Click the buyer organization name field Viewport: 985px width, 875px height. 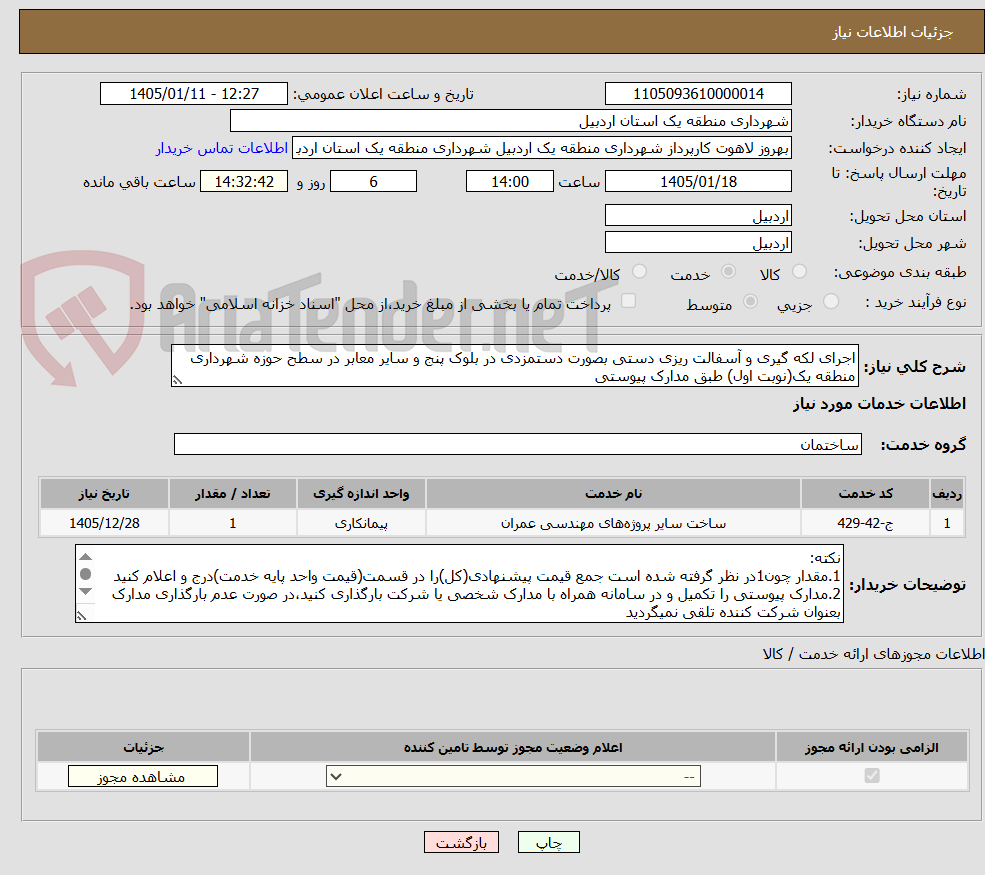click(511, 121)
